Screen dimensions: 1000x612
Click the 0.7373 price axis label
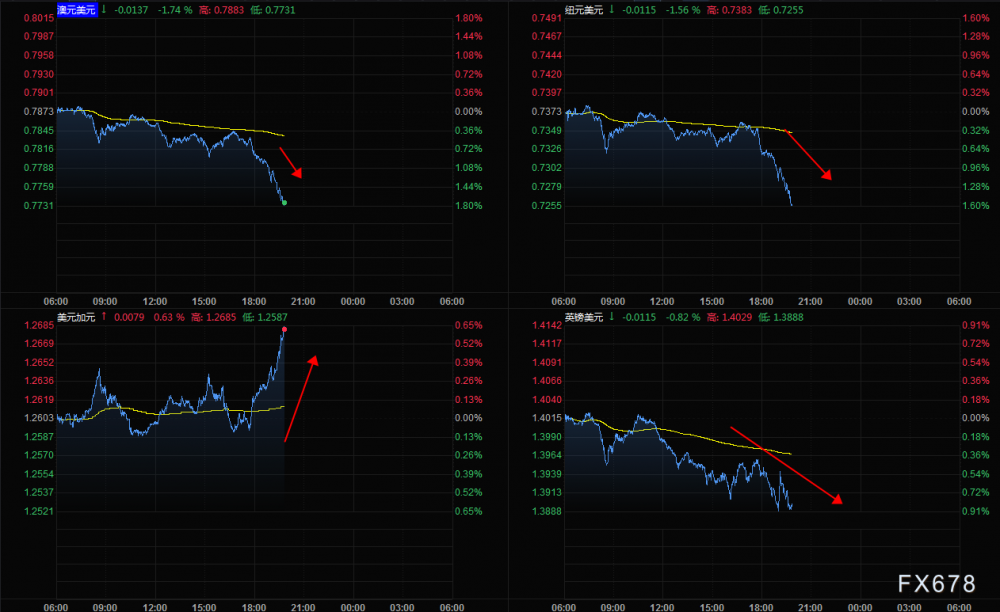click(547, 112)
